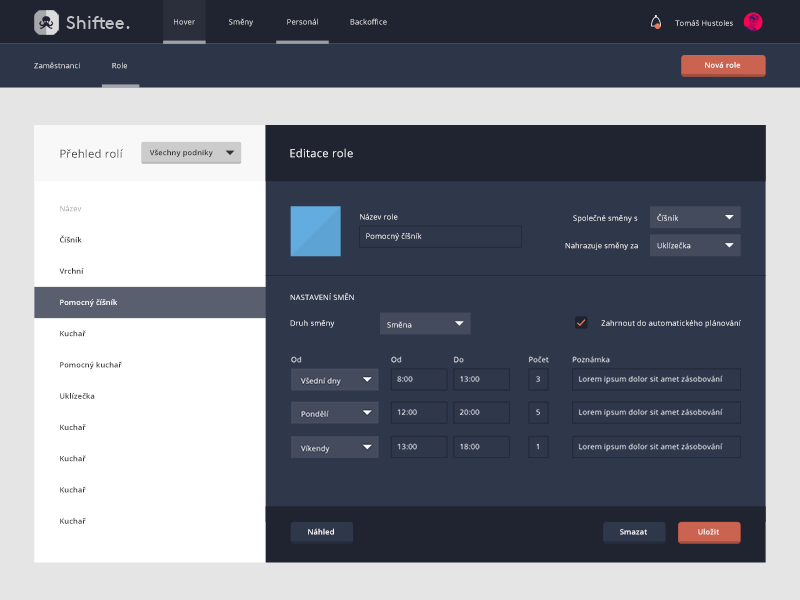
Task: Open the Nahrazuje směny za dropdown
Action: 695,245
